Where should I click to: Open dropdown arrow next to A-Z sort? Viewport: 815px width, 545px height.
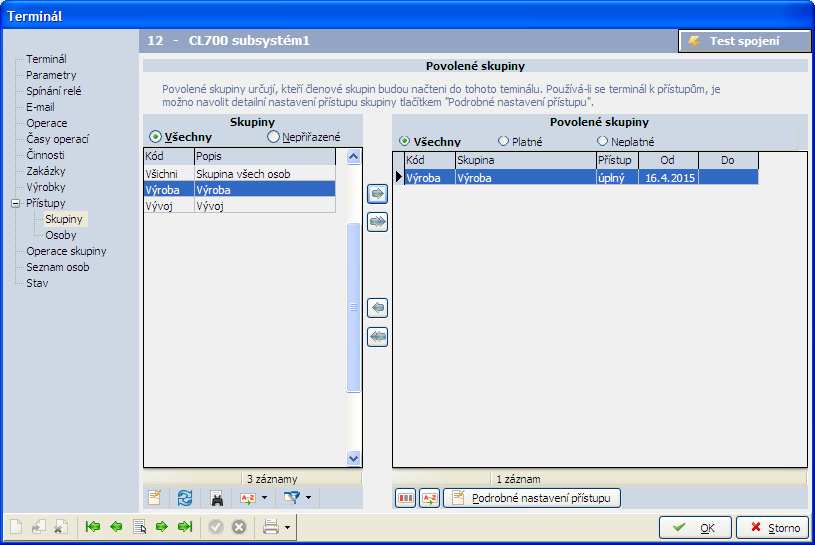coord(265,498)
